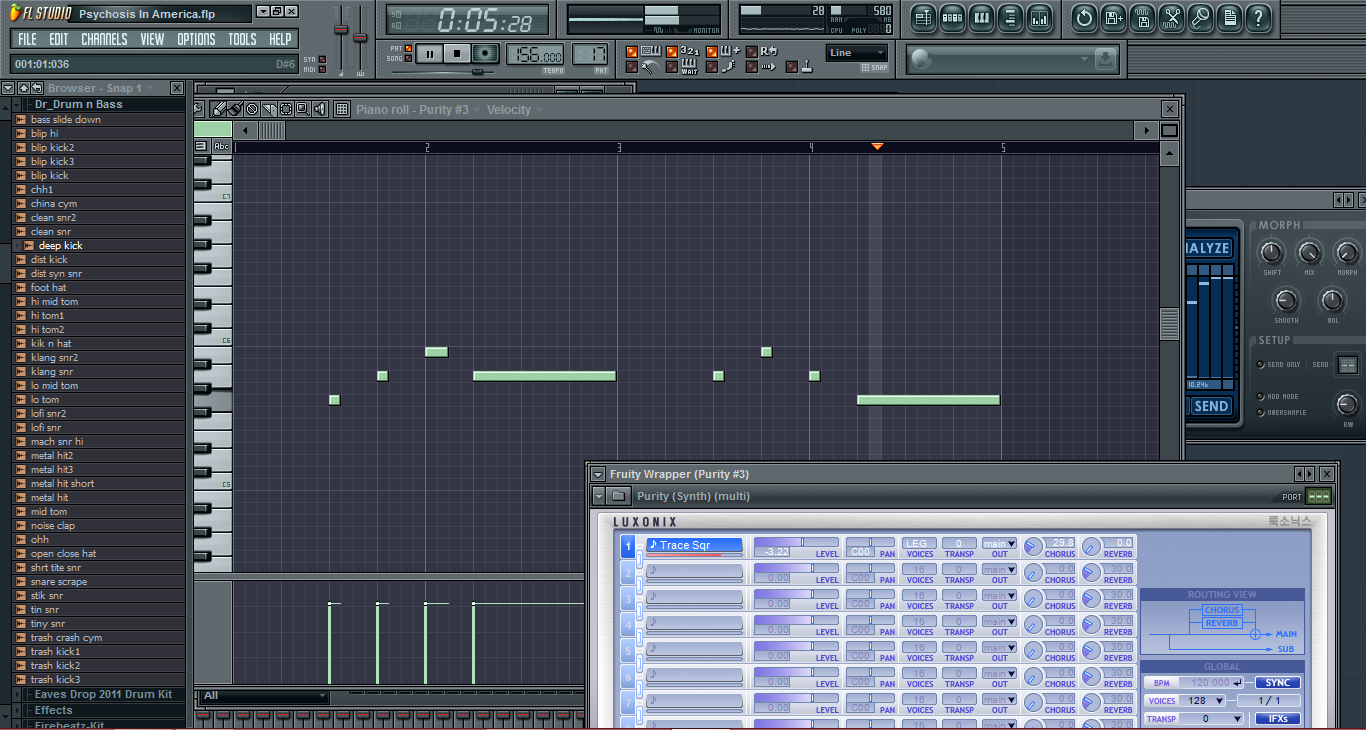
Task: Open the VIEW menu
Action: 152,39
